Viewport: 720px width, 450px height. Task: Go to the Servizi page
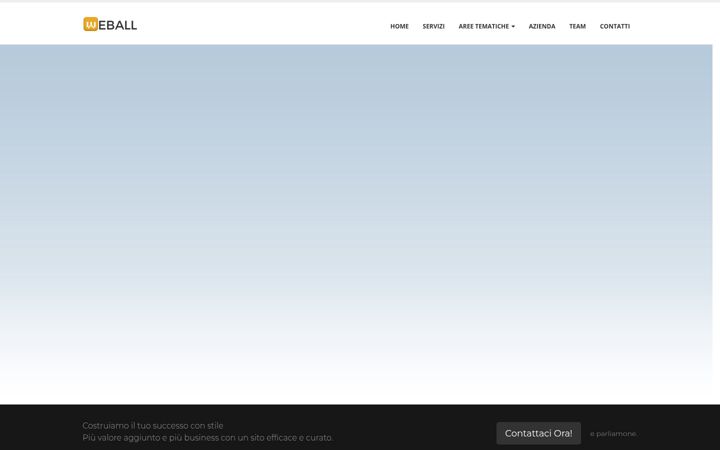tap(433, 26)
